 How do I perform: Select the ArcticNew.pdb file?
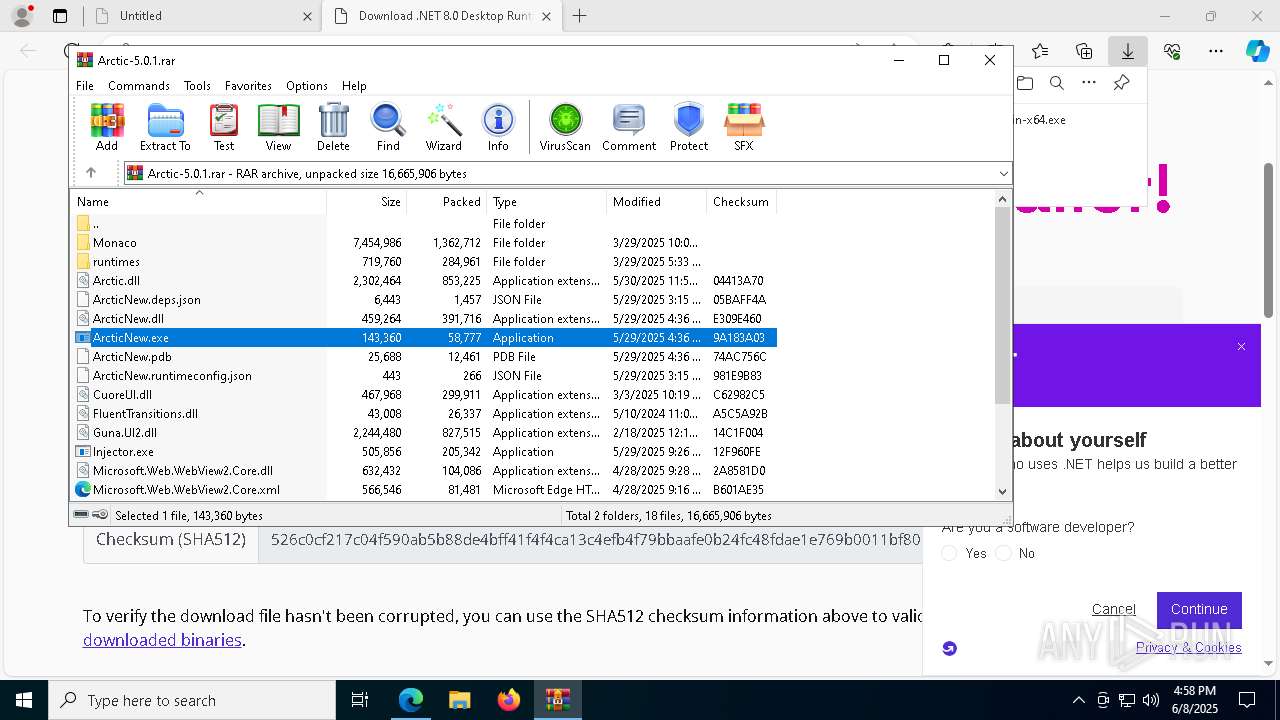132,357
